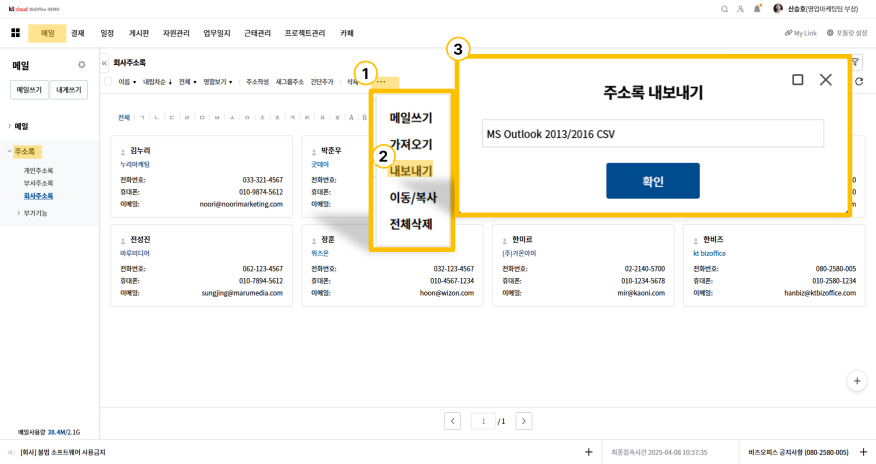The height and width of the screenshot is (464, 876).
Task: Click 주소작성 in the toolbar
Action: point(258,82)
